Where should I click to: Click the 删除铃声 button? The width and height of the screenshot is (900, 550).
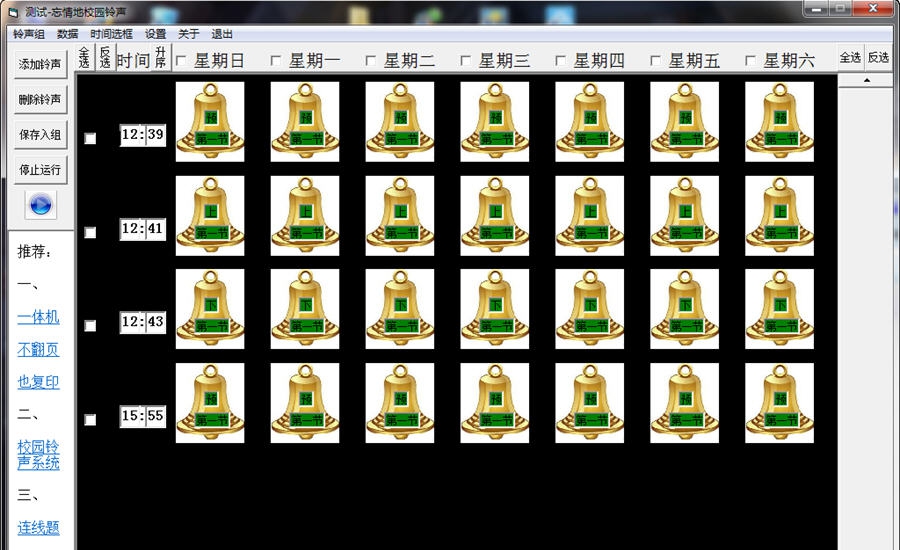pos(40,99)
